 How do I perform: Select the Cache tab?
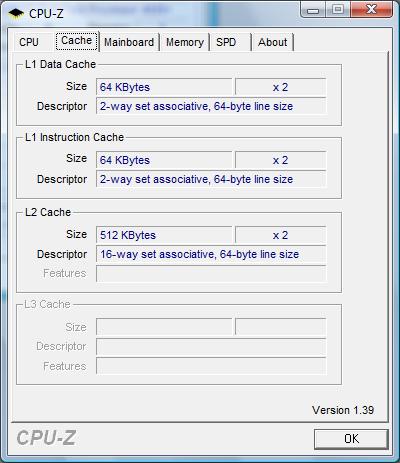77,41
